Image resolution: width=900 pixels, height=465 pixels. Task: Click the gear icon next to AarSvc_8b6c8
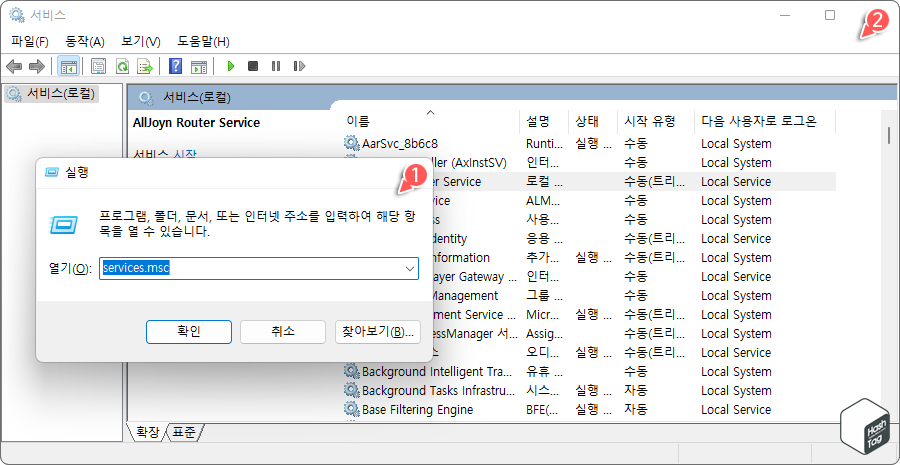351,143
